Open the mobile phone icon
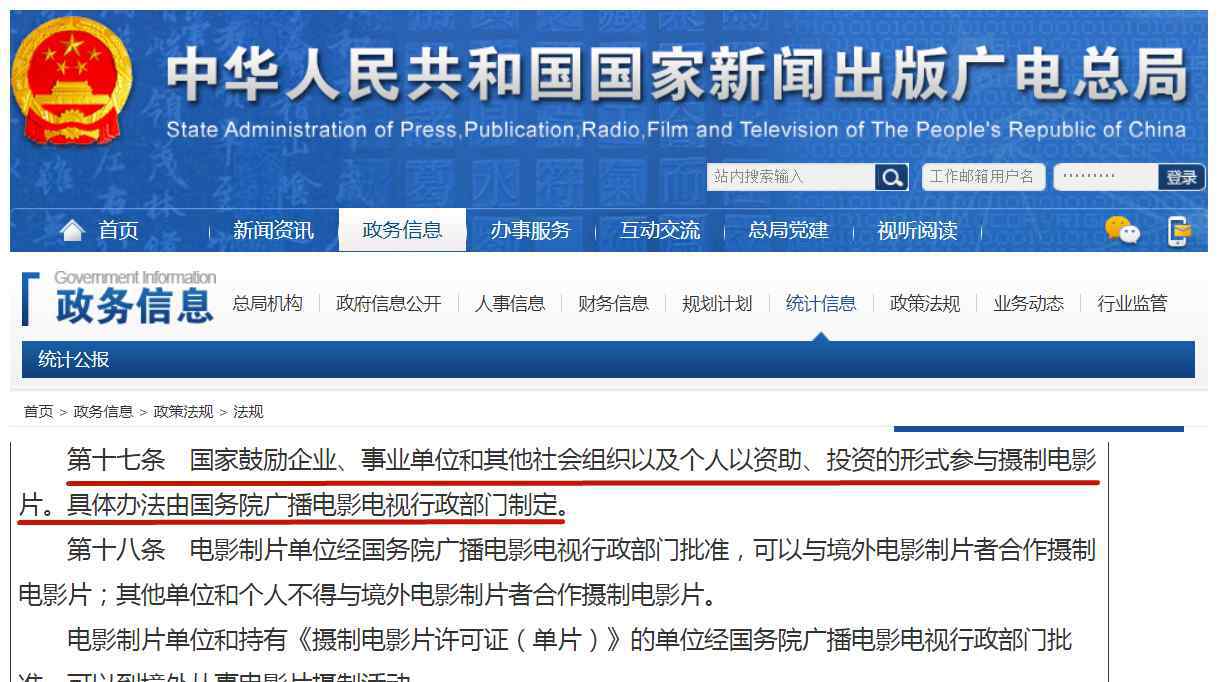Image resolution: width=1218 pixels, height=682 pixels. pyautogui.click(x=1180, y=231)
